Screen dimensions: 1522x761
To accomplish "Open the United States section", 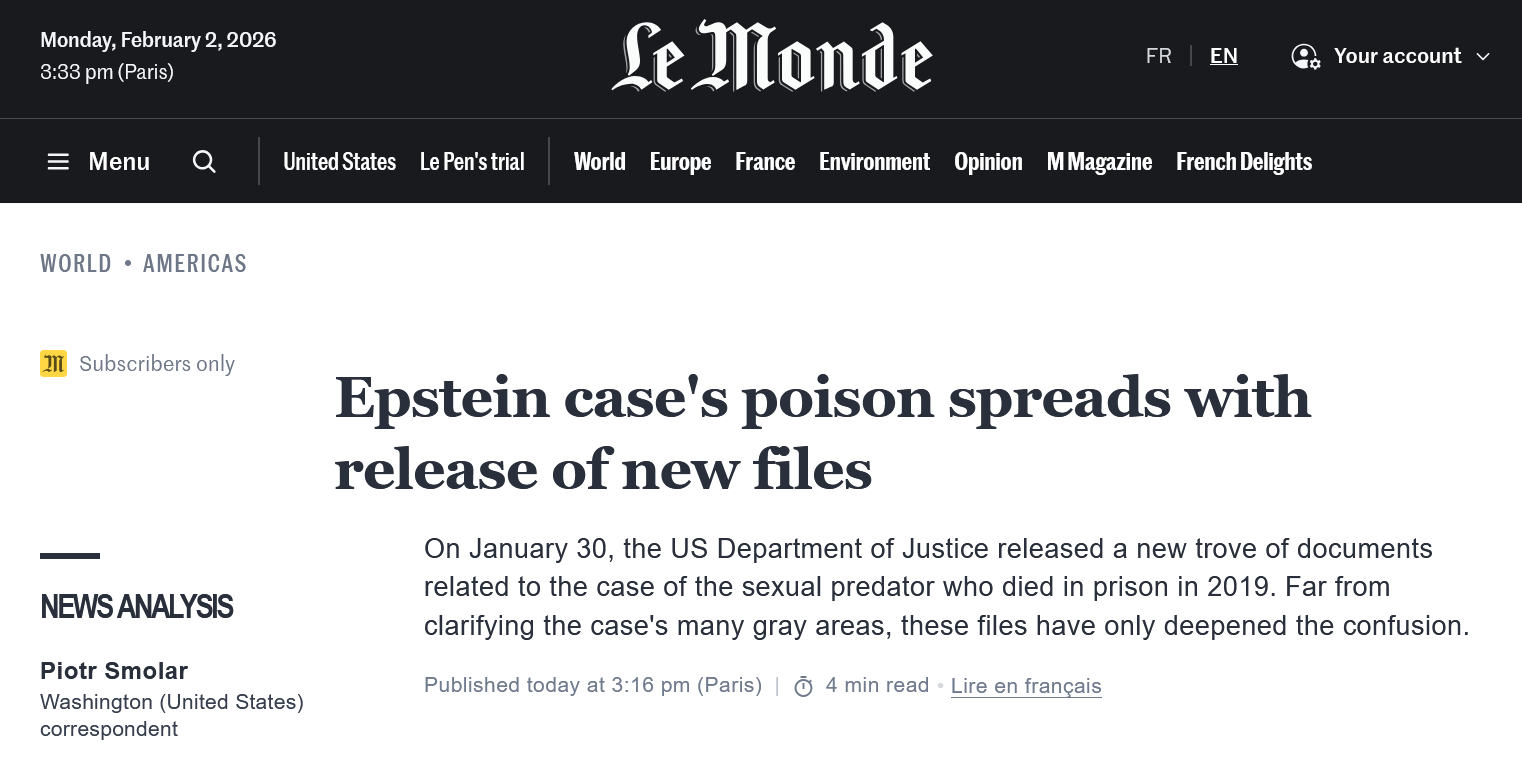I will (339, 162).
